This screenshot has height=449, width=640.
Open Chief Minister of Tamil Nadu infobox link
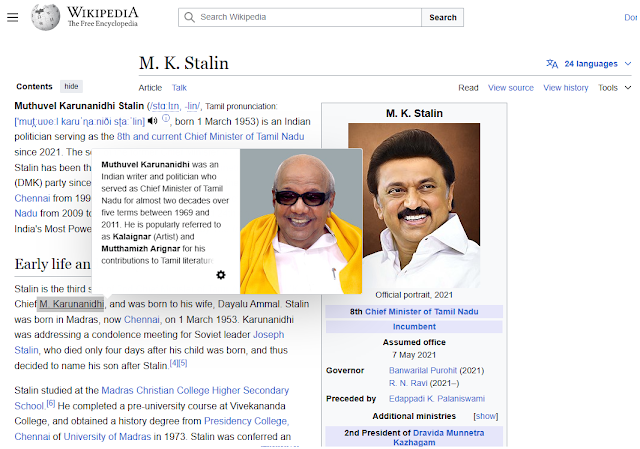(422, 312)
